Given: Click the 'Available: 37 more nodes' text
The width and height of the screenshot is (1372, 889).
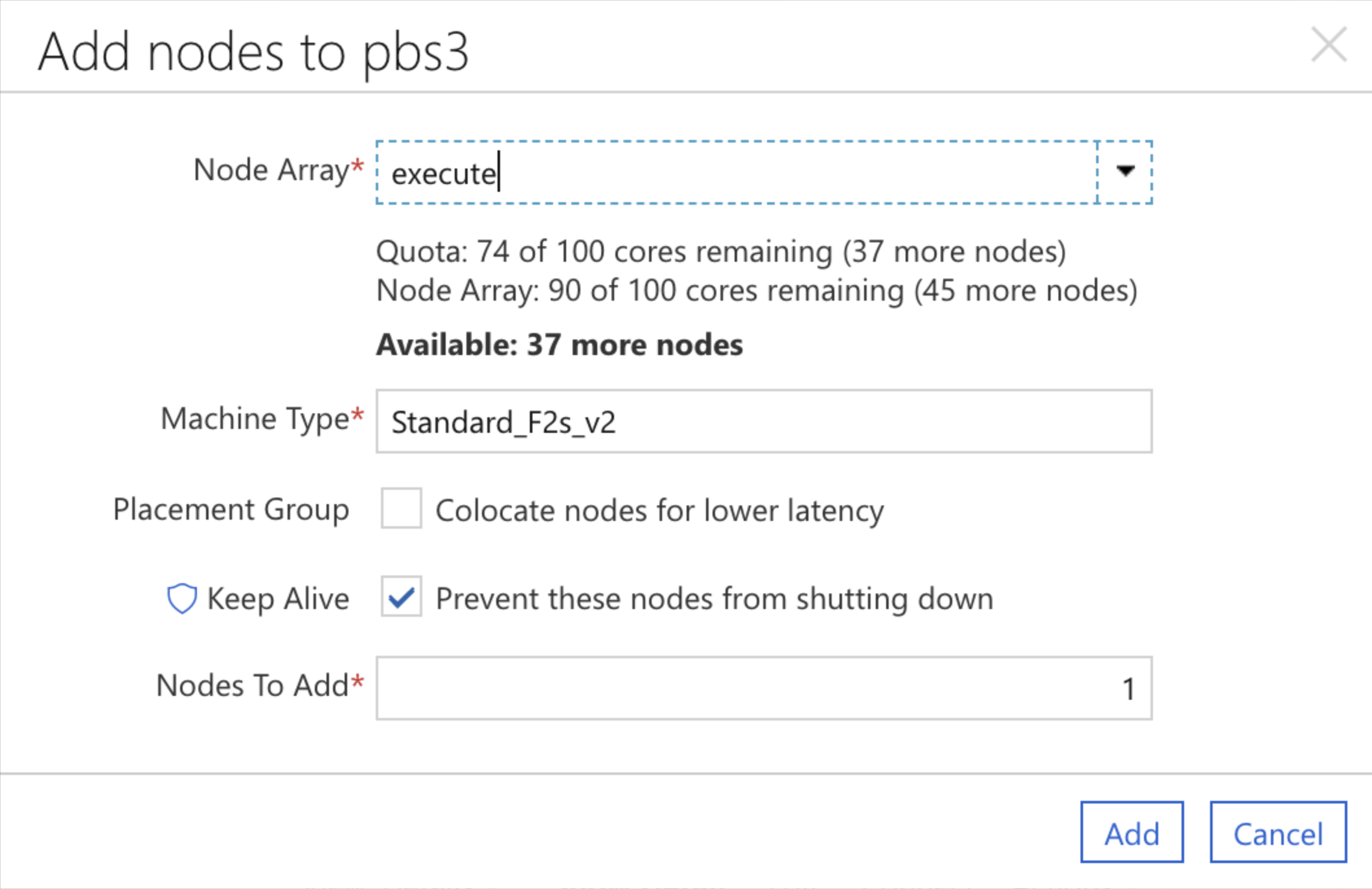Looking at the screenshot, I should pos(560,345).
